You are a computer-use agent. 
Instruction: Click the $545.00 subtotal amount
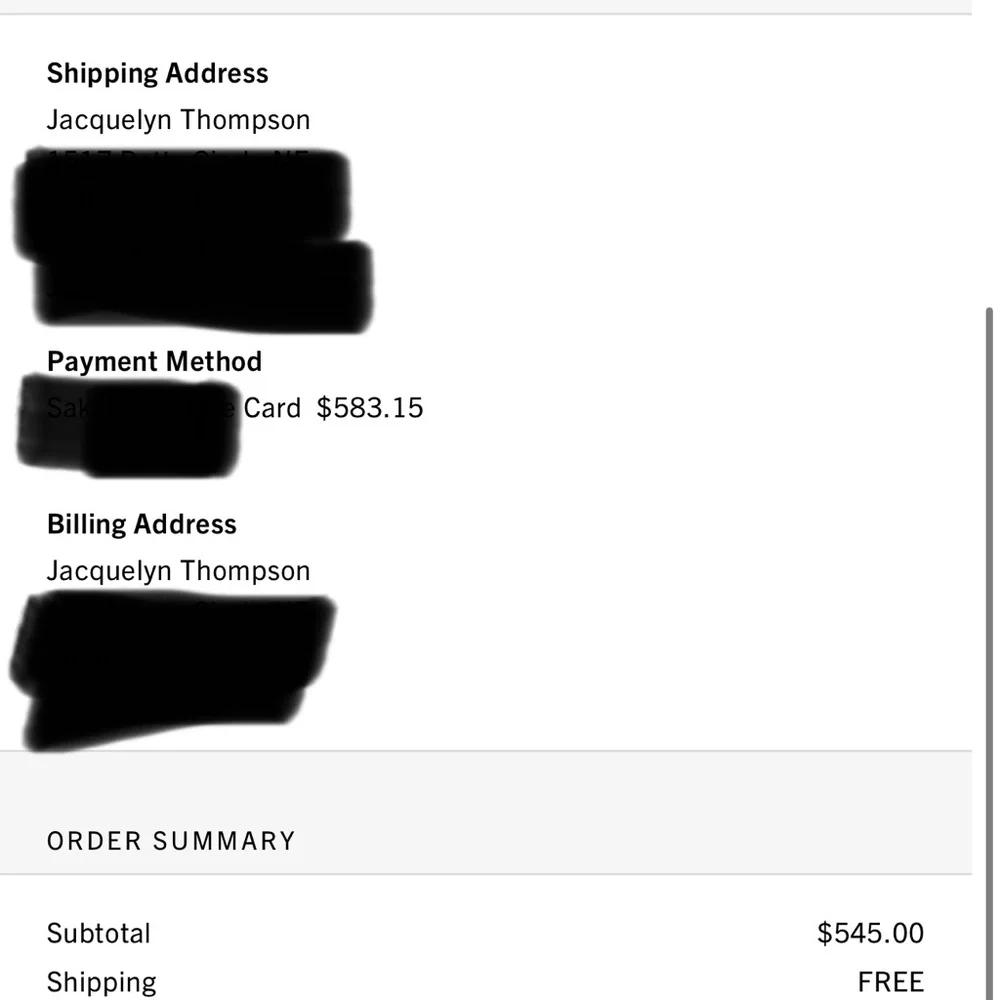870,934
